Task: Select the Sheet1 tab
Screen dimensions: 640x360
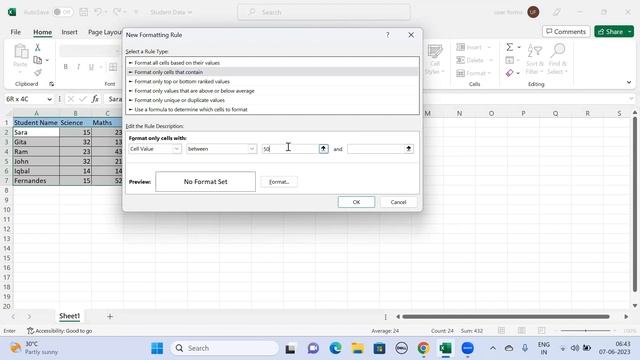Action: coord(69,316)
